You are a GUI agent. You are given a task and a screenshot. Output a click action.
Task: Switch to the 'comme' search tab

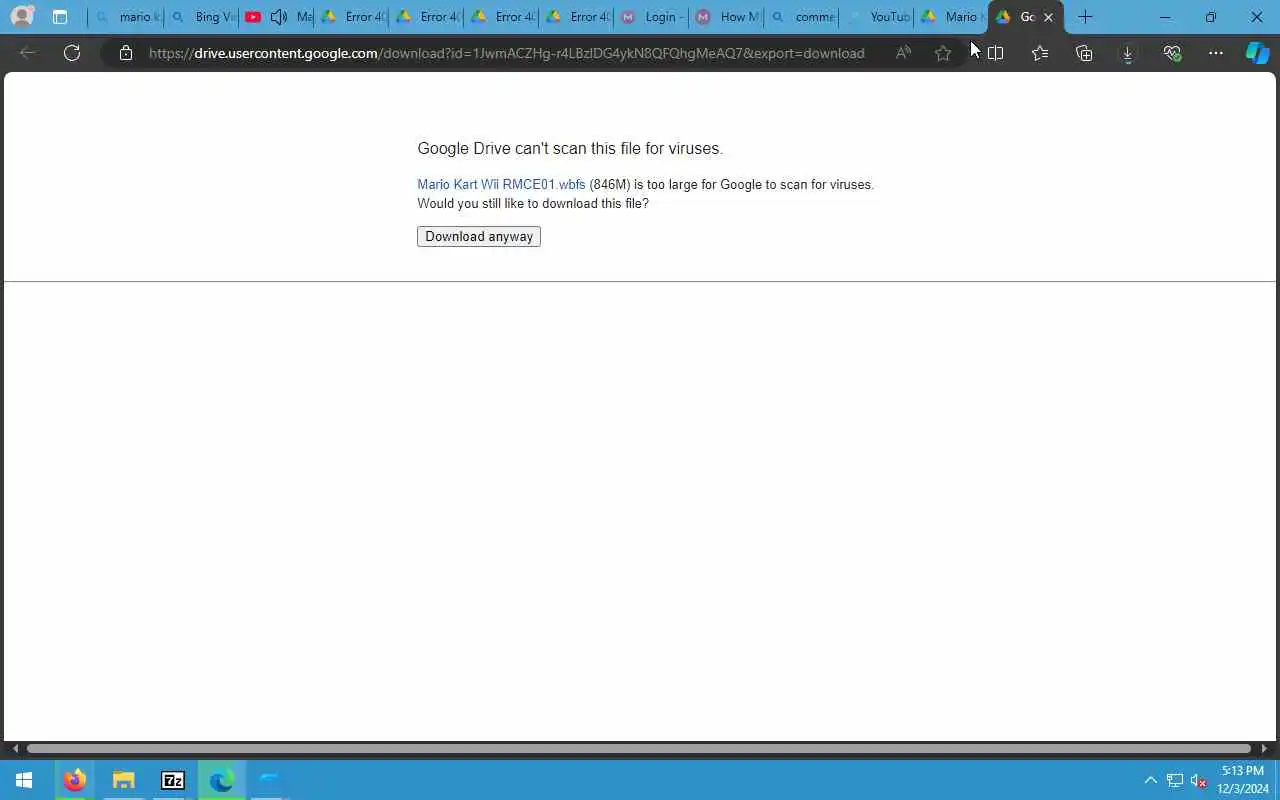(802, 17)
